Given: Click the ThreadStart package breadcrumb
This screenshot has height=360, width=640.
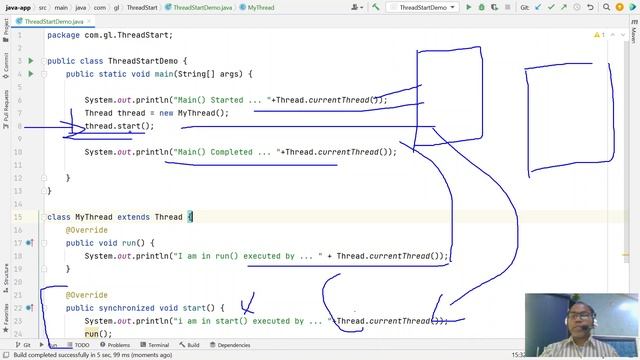Looking at the screenshot, I should click(x=142, y=7).
